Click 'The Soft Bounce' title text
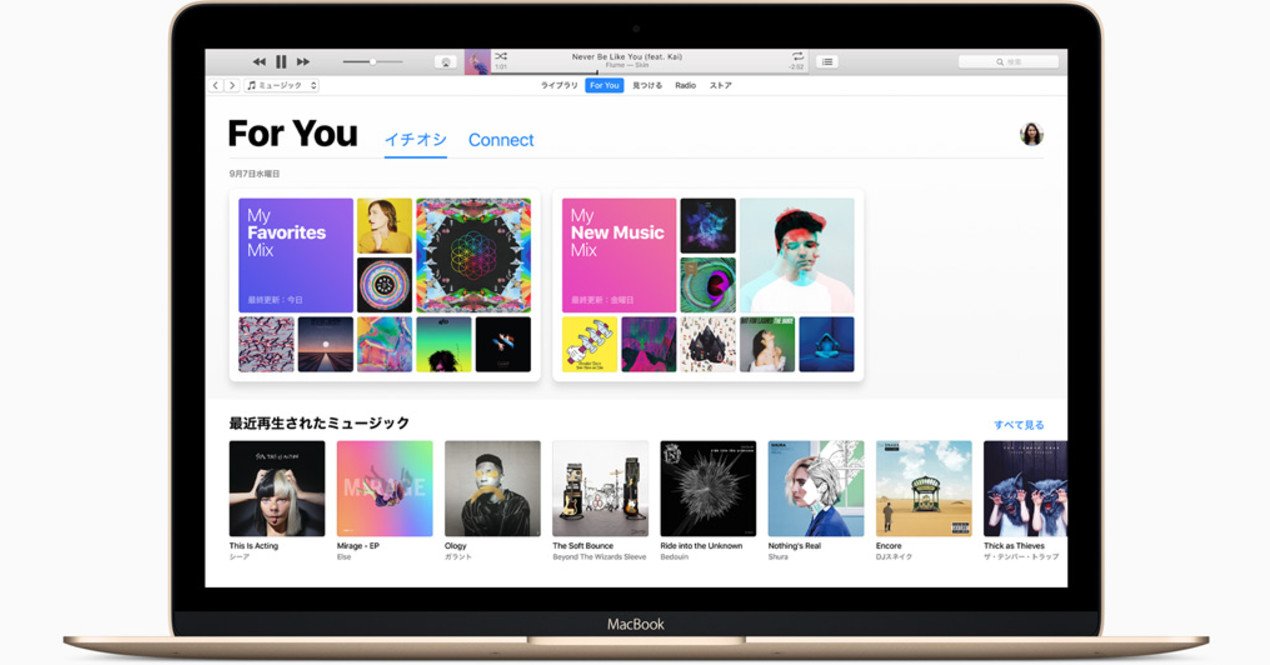The image size is (1270, 665). tap(583, 546)
